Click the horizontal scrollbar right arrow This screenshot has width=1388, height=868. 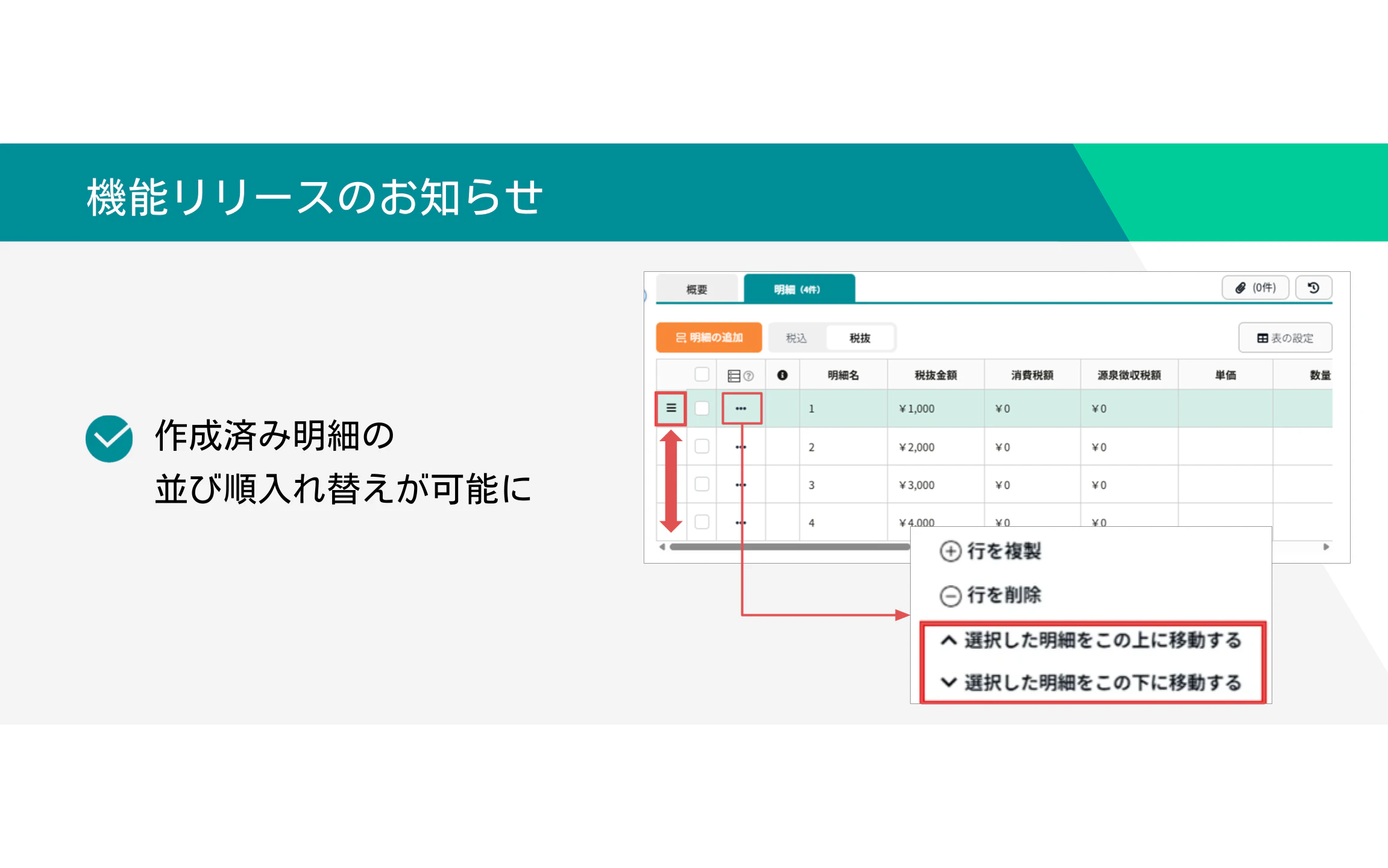tap(1326, 547)
